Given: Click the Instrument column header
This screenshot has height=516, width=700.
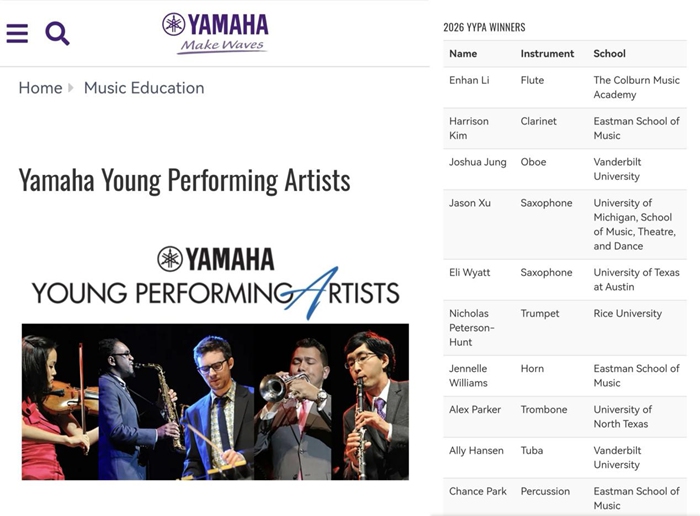Looking at the screenshot, I should (547, 54).
